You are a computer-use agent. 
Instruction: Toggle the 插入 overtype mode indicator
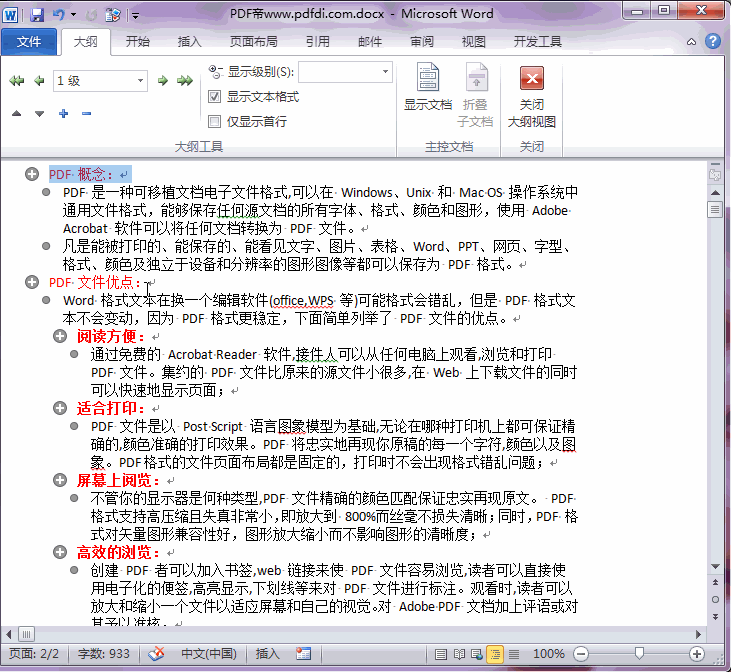[268, 654]
